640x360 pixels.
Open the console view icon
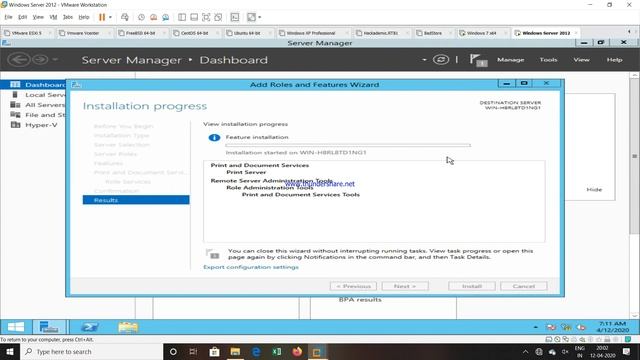tap(235, 17)
